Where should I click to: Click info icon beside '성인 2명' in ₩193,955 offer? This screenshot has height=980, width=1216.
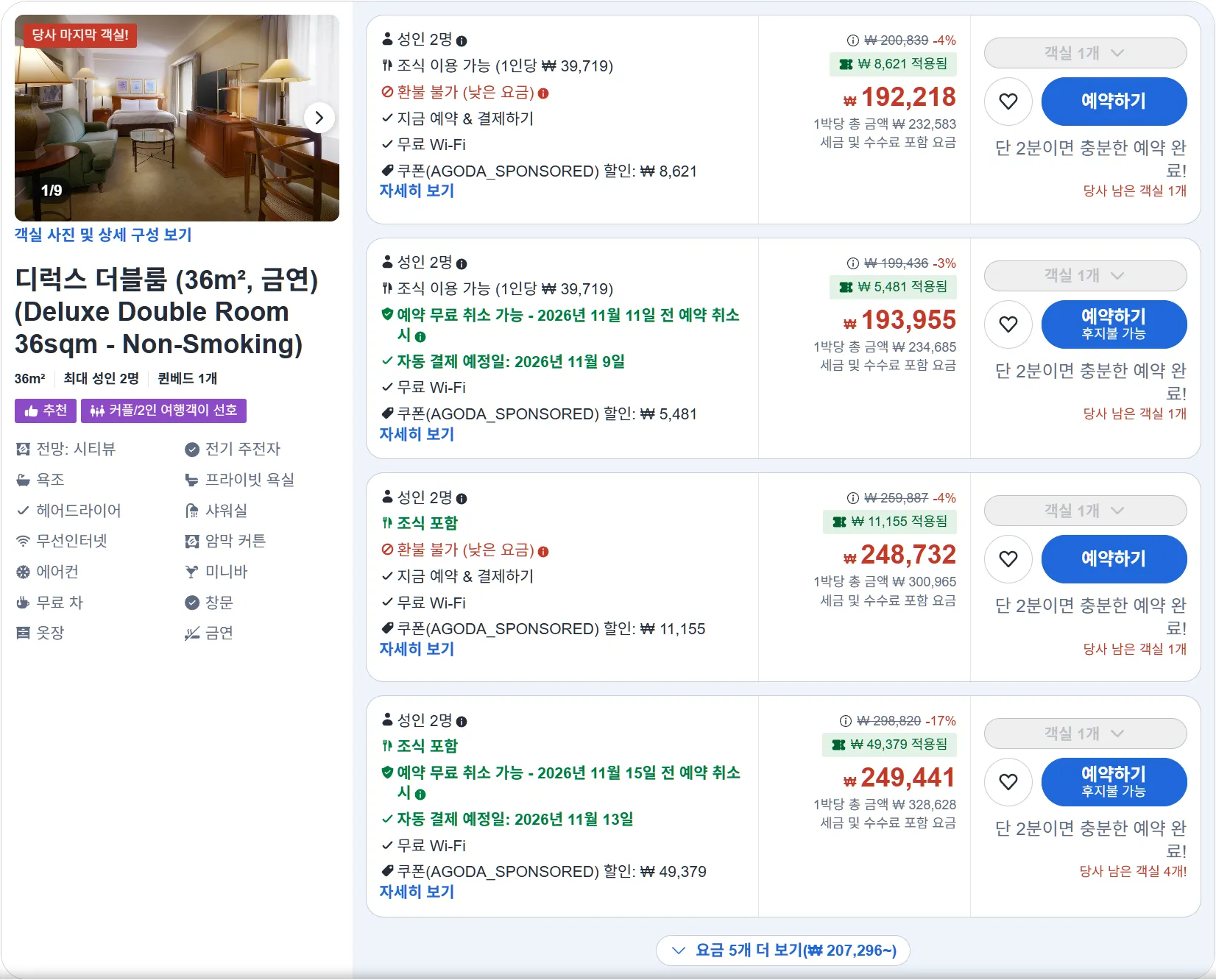(462, 264)
